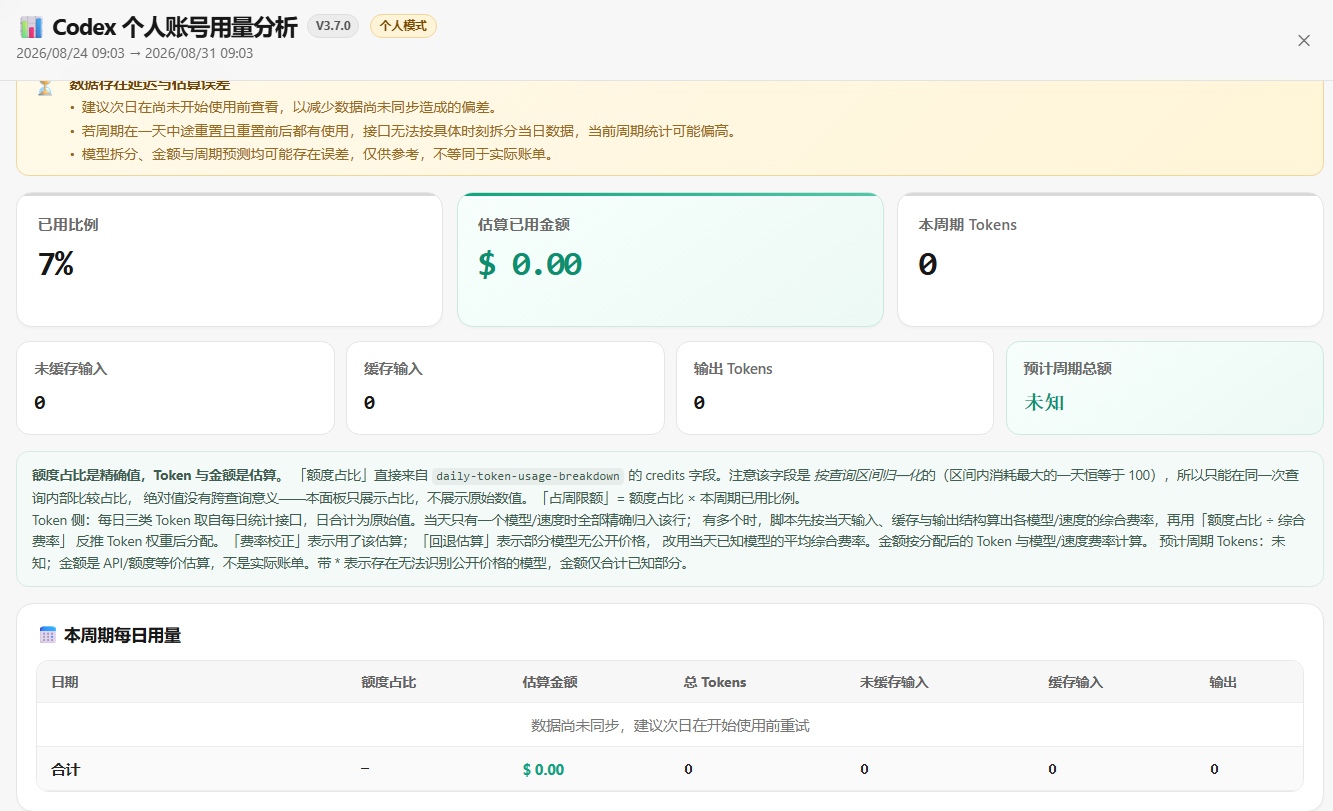
Task: Click the date range 2026/08/24 09:03 → 2026/08/31 09:03
Action: pos(135,53)
